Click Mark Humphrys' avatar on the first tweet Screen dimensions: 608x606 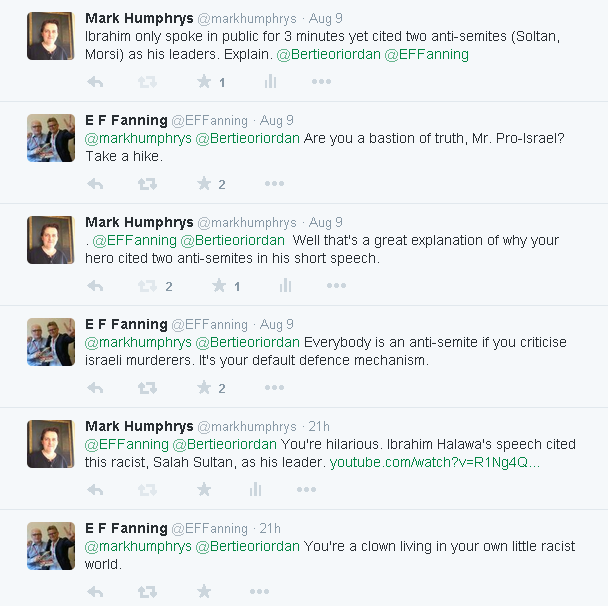[50, 37]
